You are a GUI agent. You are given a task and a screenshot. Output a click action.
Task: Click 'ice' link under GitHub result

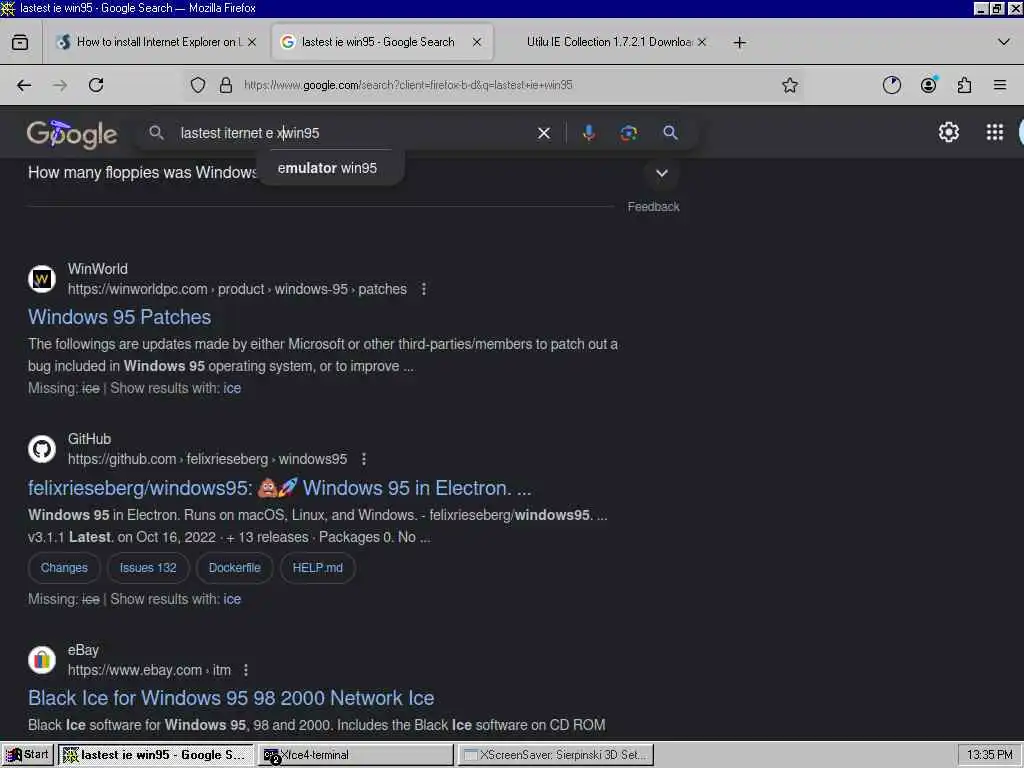click(232, 600)
